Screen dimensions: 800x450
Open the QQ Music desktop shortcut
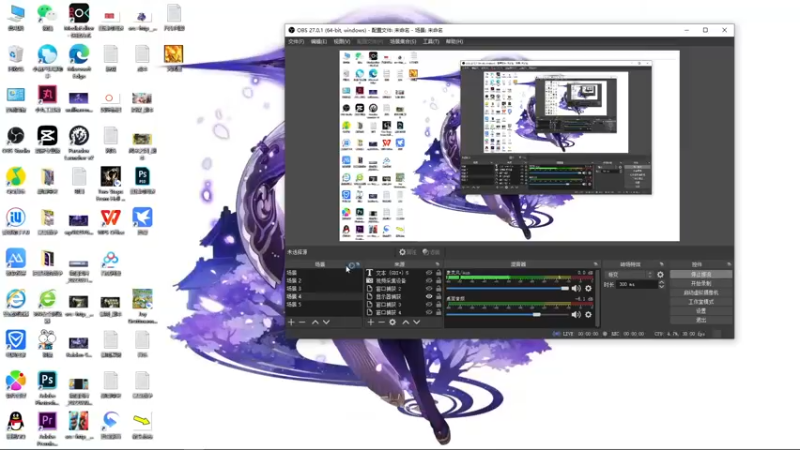coord(16,181)
